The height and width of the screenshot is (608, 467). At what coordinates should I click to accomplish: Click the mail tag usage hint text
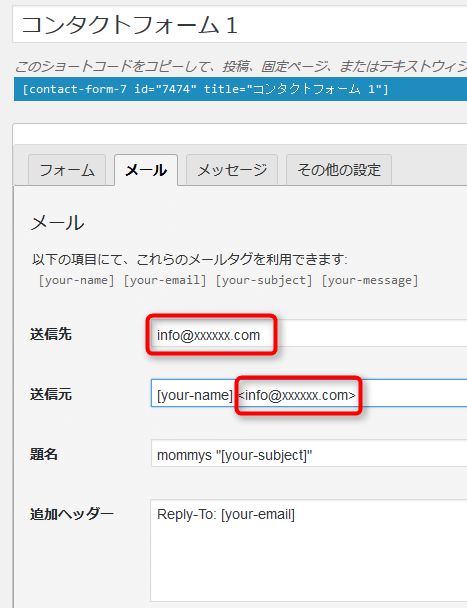(190, 259)
